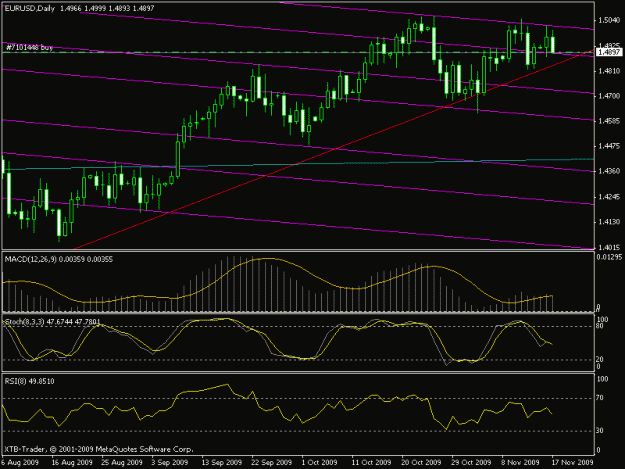
Task: Click the 1.4810 price axis value
Action: (609, 71)
